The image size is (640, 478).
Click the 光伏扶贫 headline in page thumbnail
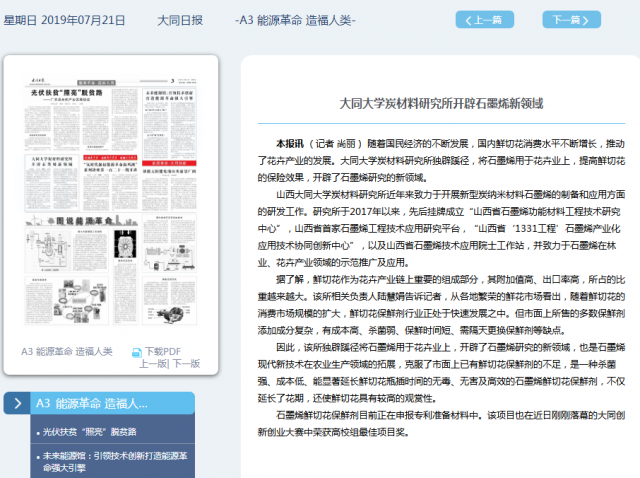(67, 93)
